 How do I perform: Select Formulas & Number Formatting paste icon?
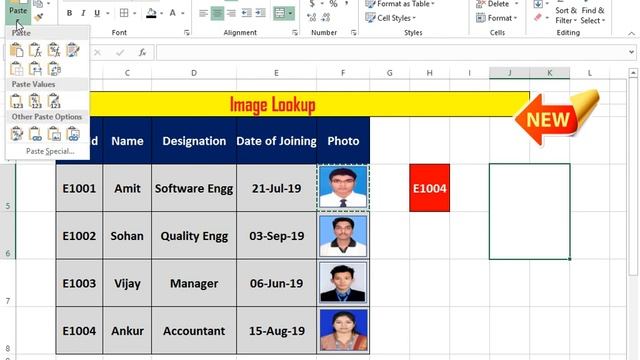[x=54, y=50]
